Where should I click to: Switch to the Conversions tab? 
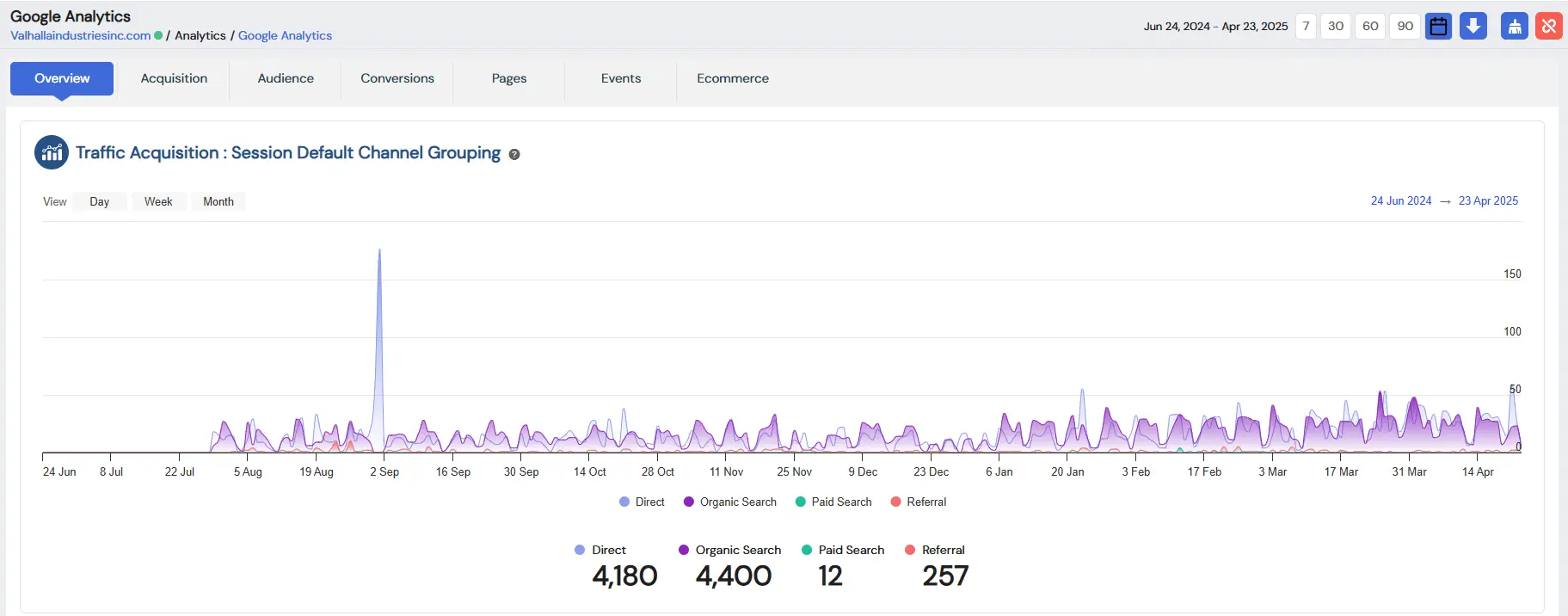coord(397,78)
